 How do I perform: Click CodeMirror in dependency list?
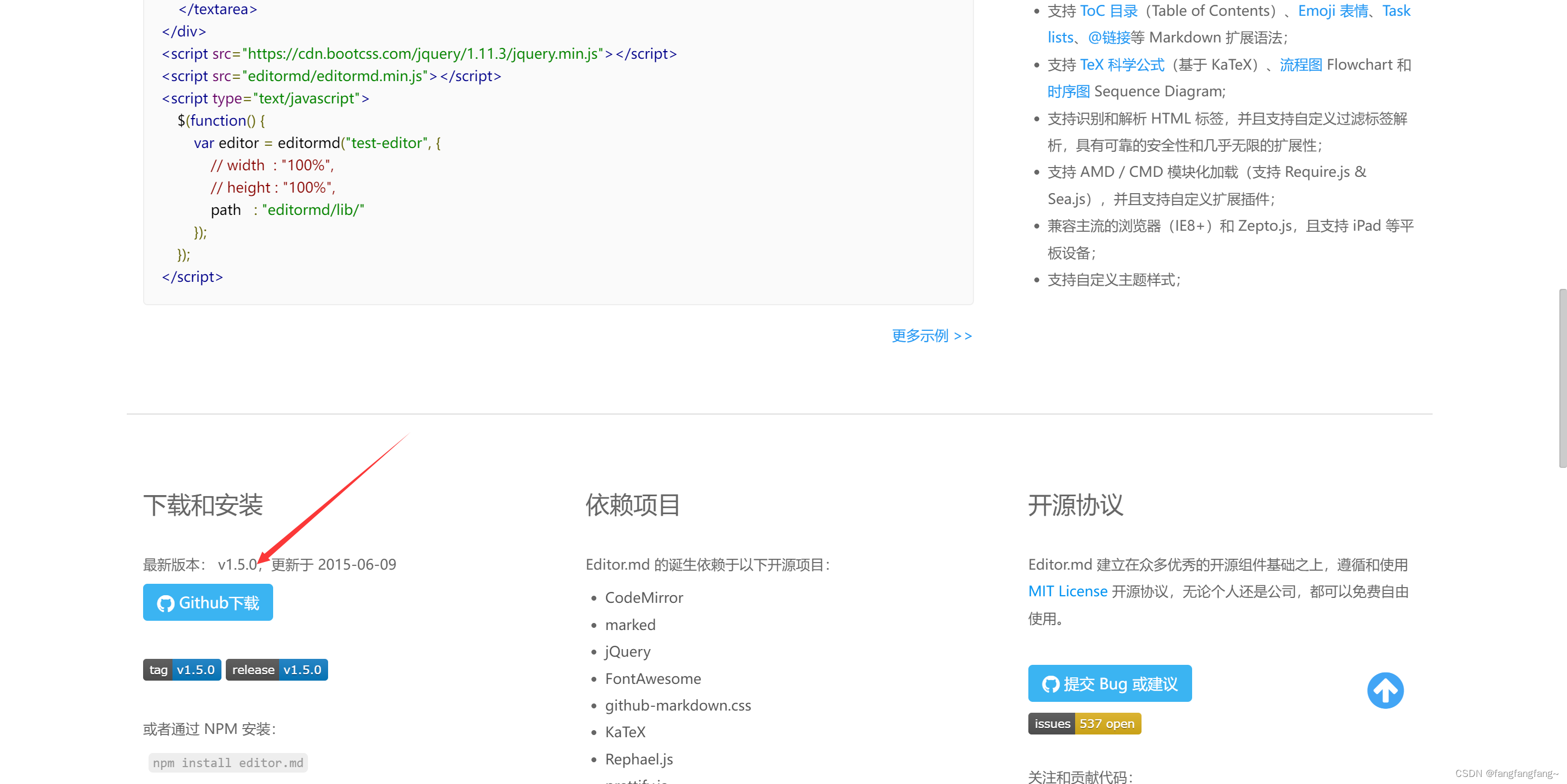pyautogui.click(x=644, y=597)
